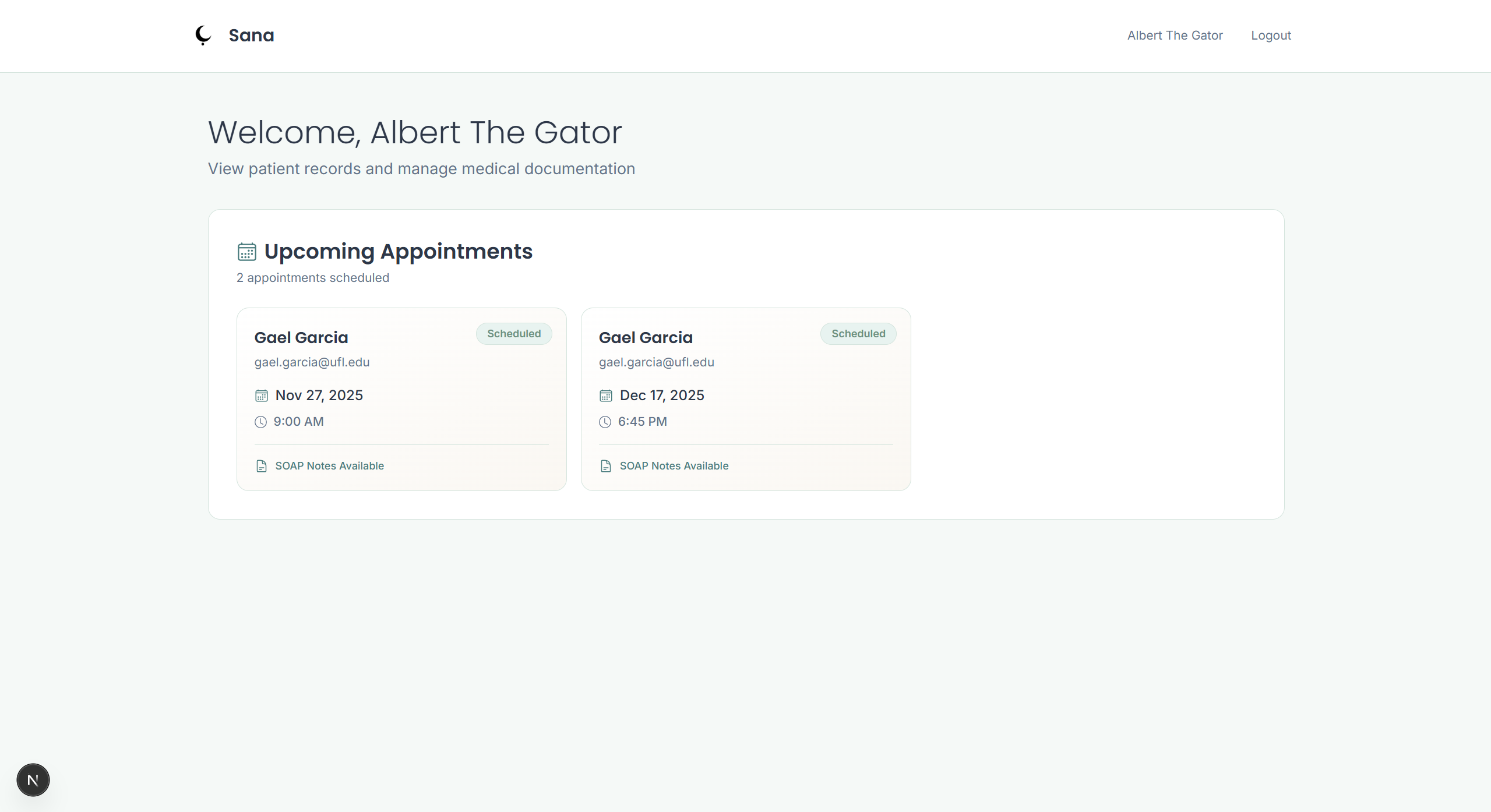Viewport: 1491px width, 812px height.
Task: Click document icon in Nov 27 appointment card
Action: (x=261, y=466)
